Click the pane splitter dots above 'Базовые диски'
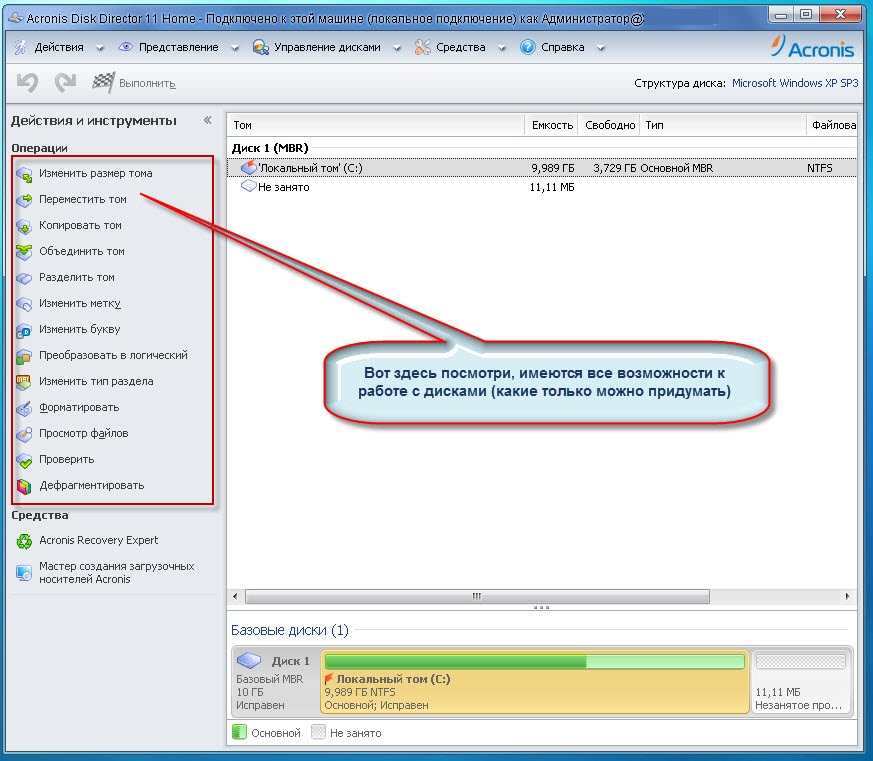 pyautogui.click(x=541, y=607)
